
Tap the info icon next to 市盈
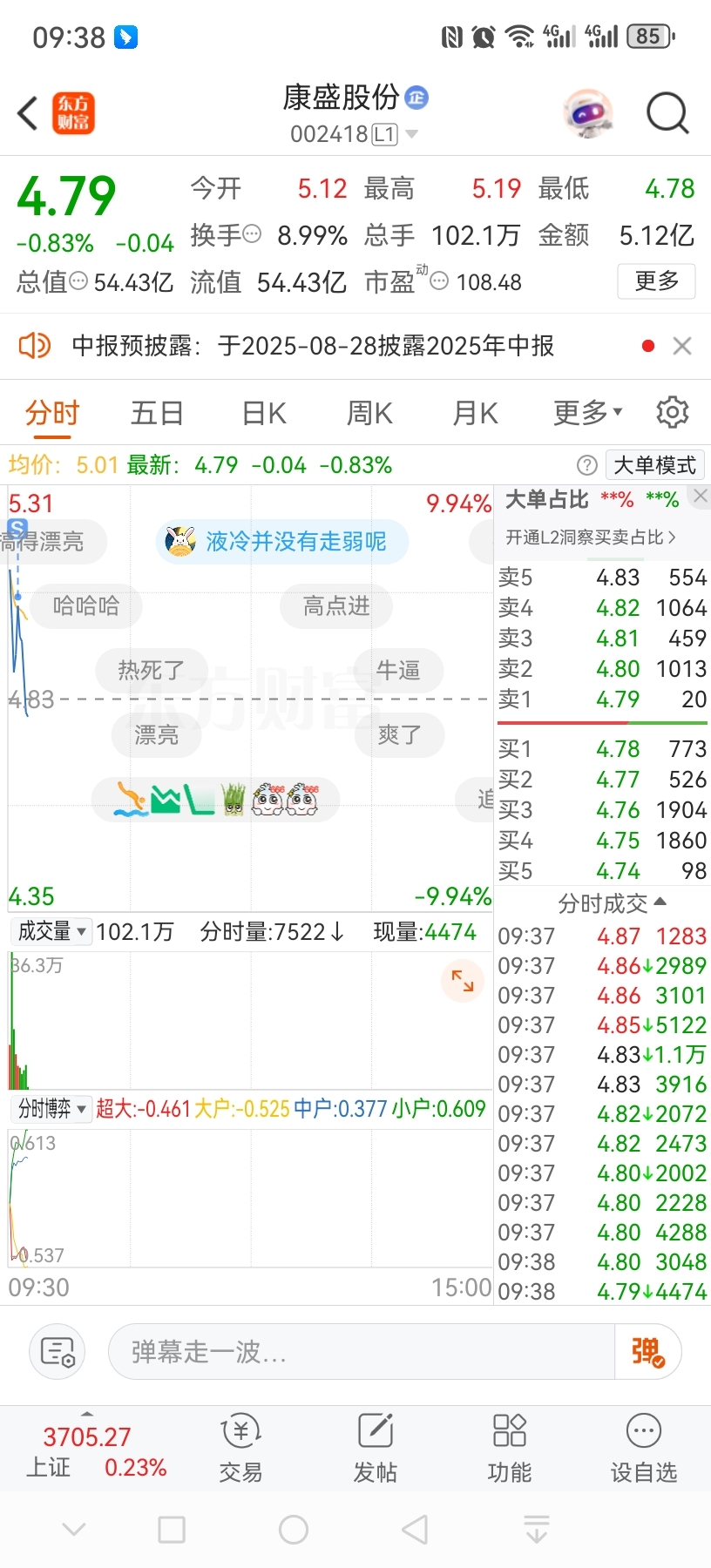pyautogui.click(x=440, y=280)
